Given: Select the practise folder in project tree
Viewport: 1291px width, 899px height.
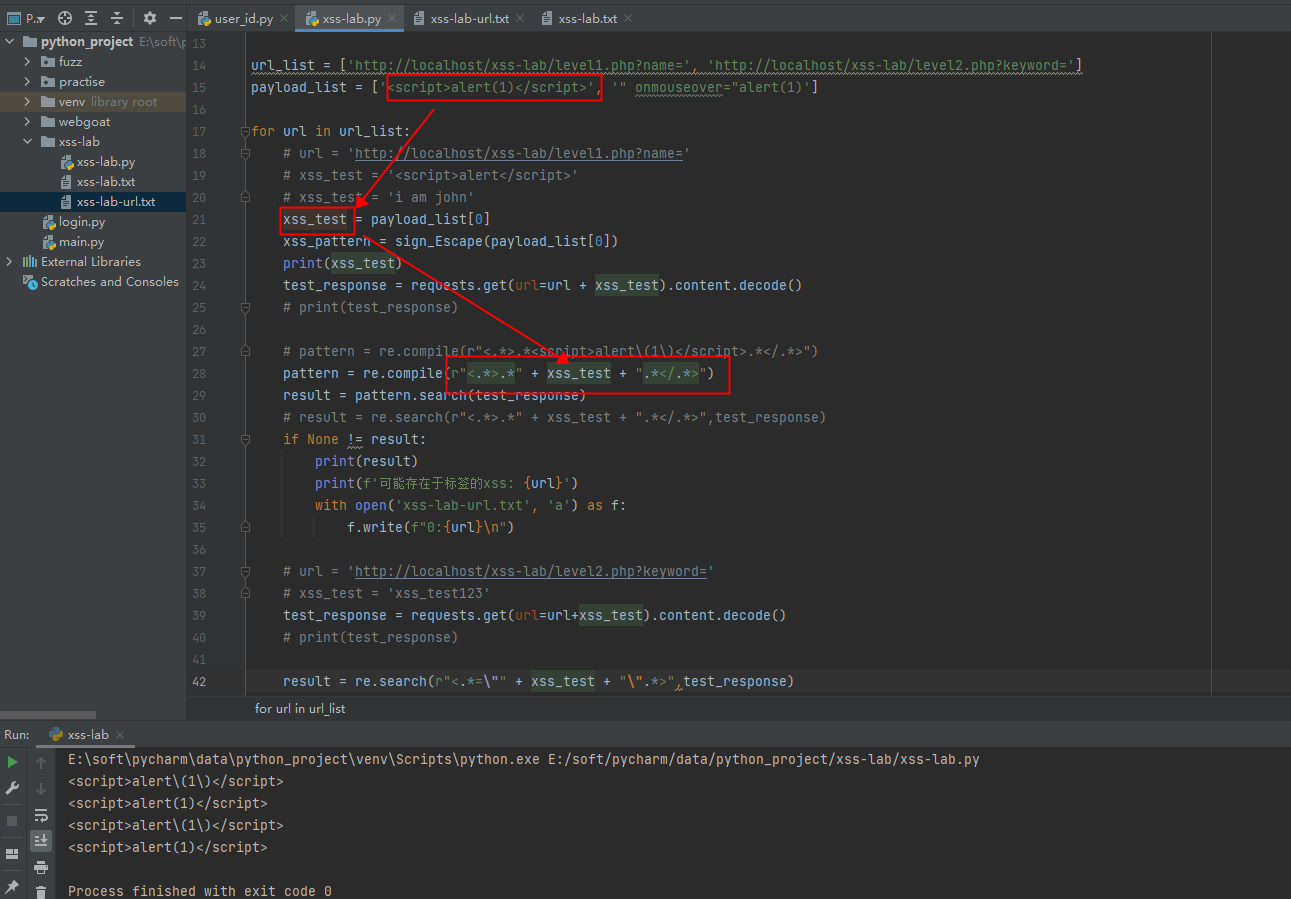Looking at the screenshot, I should point(81,82).
